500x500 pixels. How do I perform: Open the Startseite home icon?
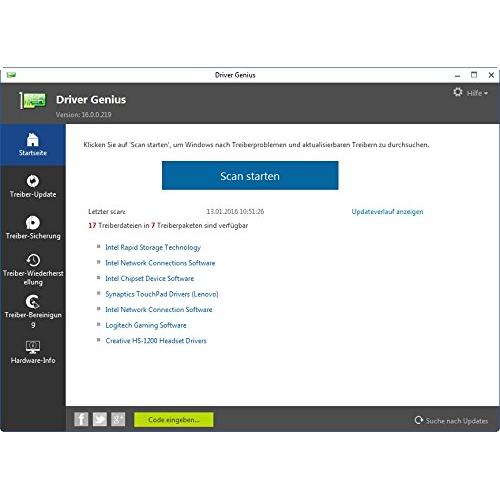coord(33,139)
